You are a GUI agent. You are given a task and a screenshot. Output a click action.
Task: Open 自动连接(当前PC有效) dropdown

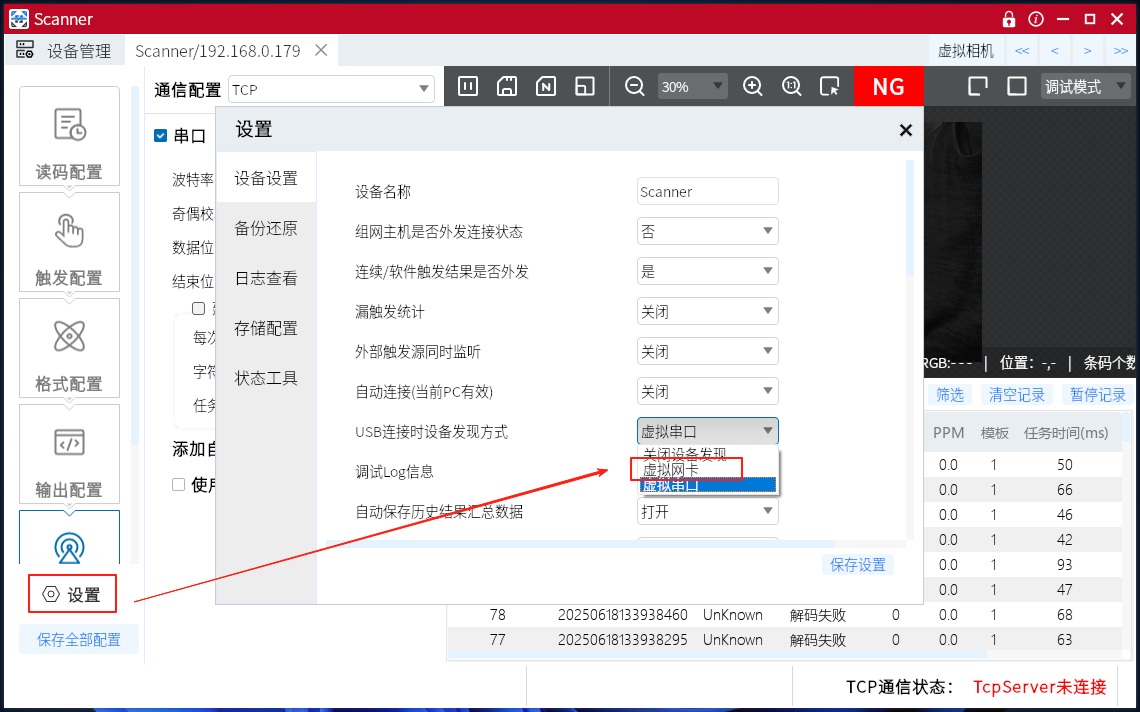[707, 391]
